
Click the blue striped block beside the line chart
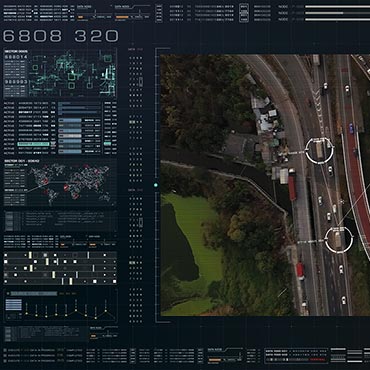pos(14,305)
